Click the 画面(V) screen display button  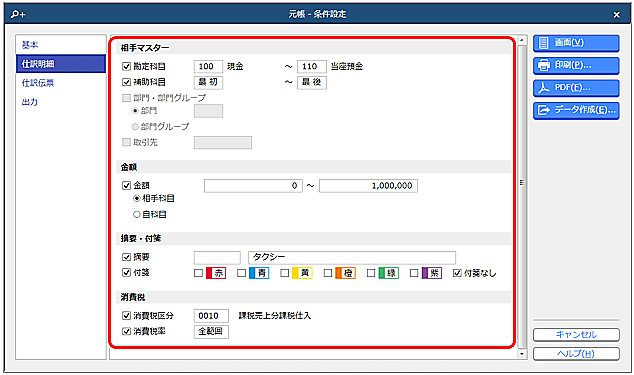576,43
